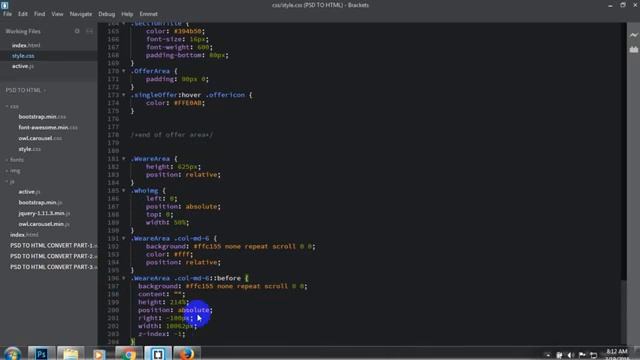This screenshot has height=360, width=640.
Task: Open File Explorer from the taskbar
Action: pos(70,353)
